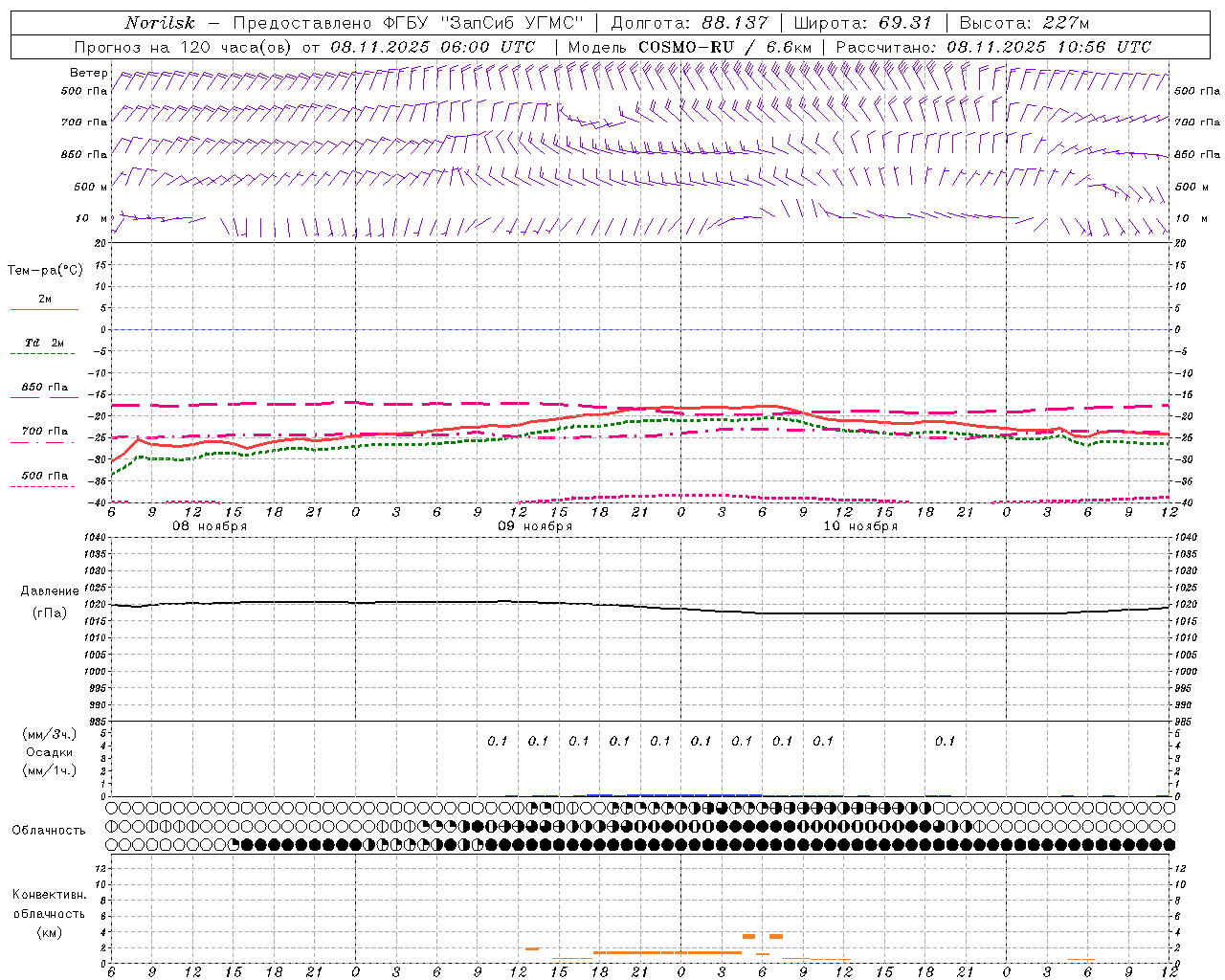Open the Осадки panel label
1225x980 pixels.
pyautogui.click(x=50, y=752)
